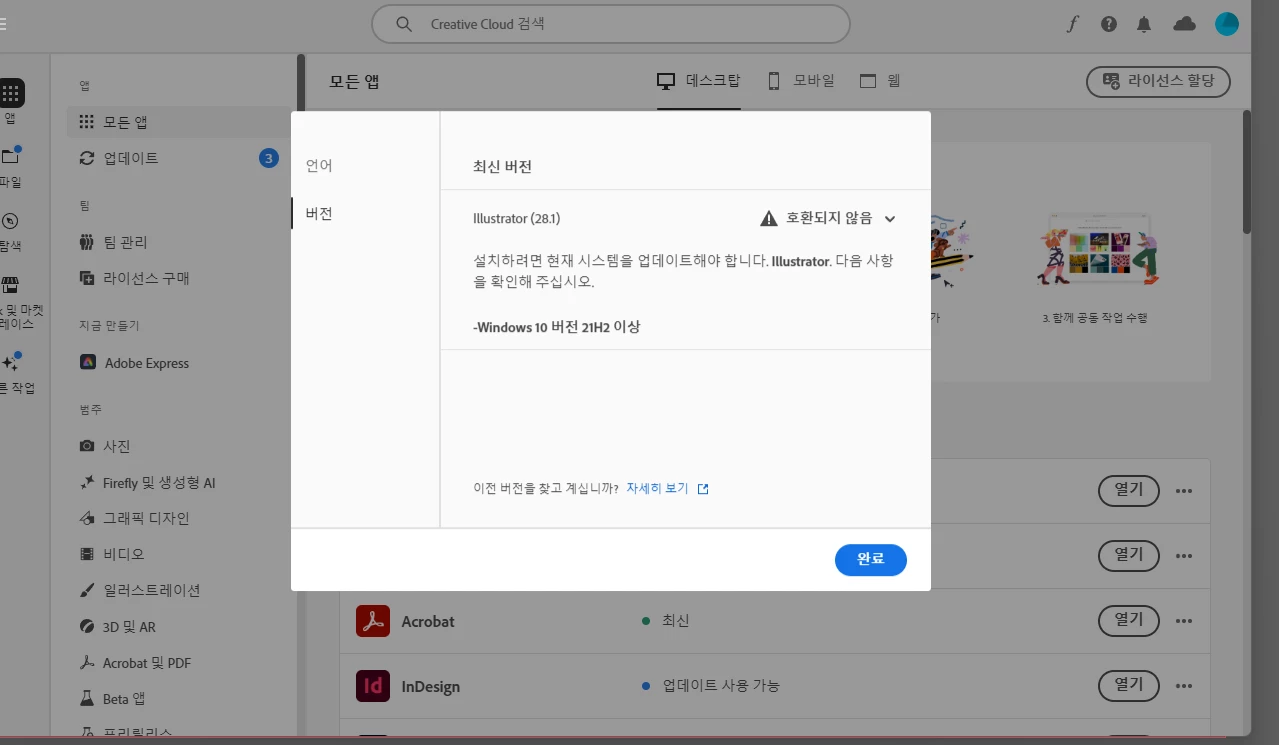Click the InDesign app icon

[x=373, y=686]
